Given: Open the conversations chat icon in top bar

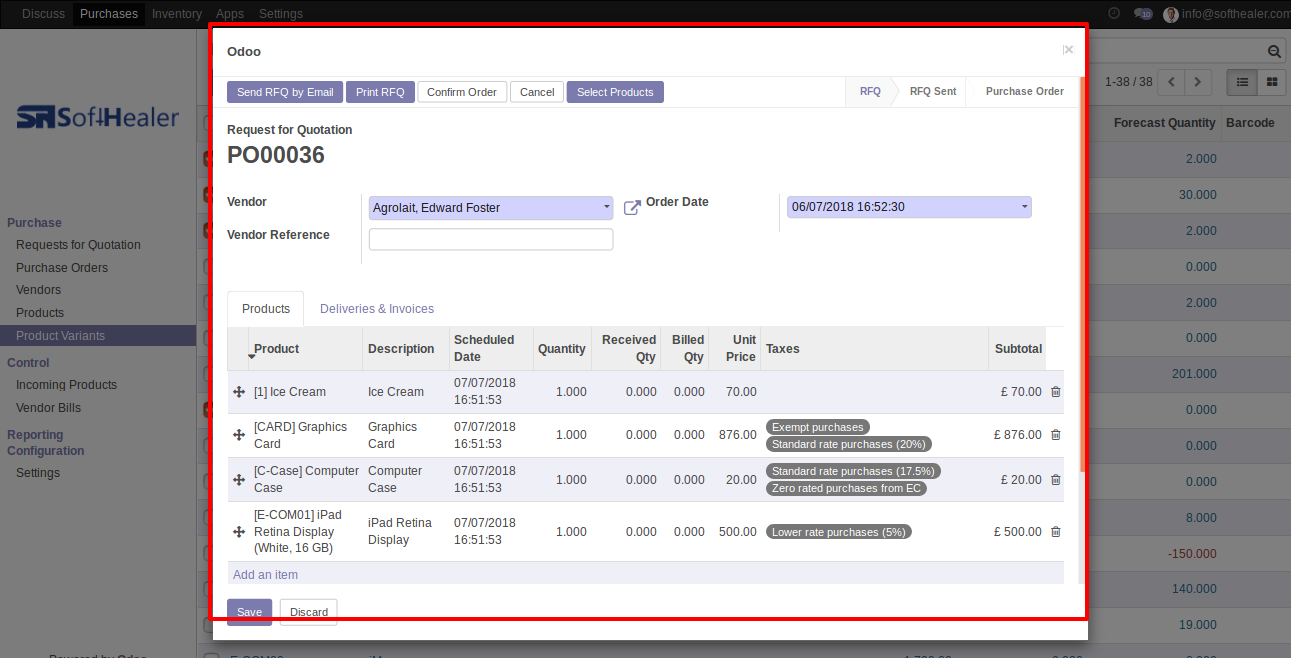Looking at the screenshot, I should point(1143,14).
